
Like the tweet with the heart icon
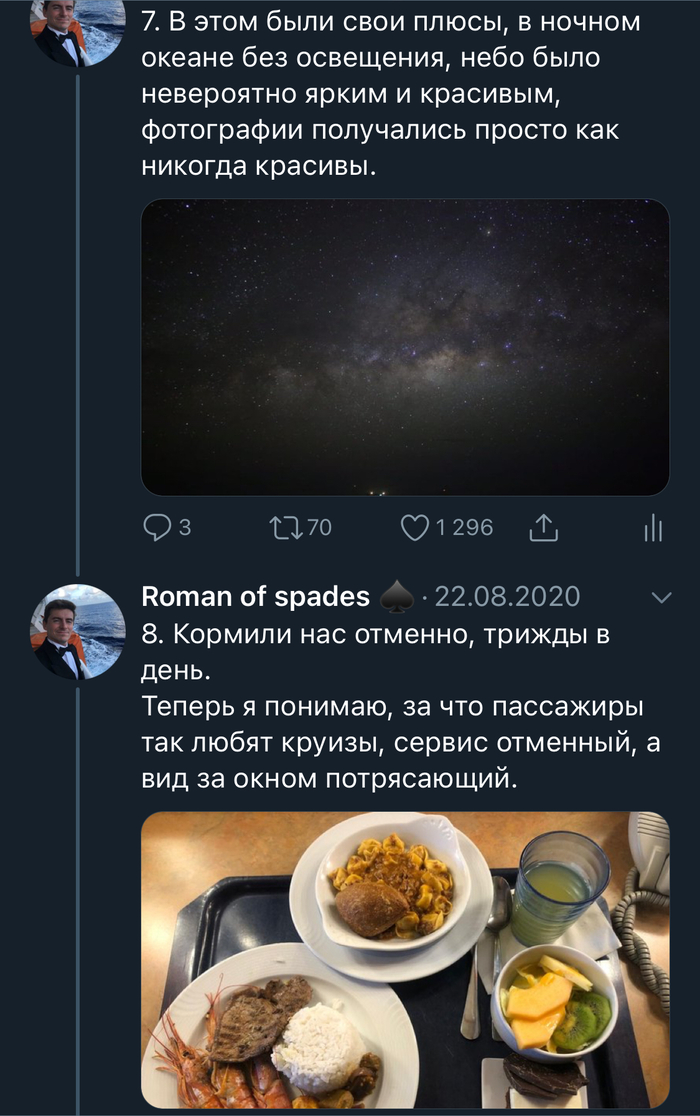[414, 527]
